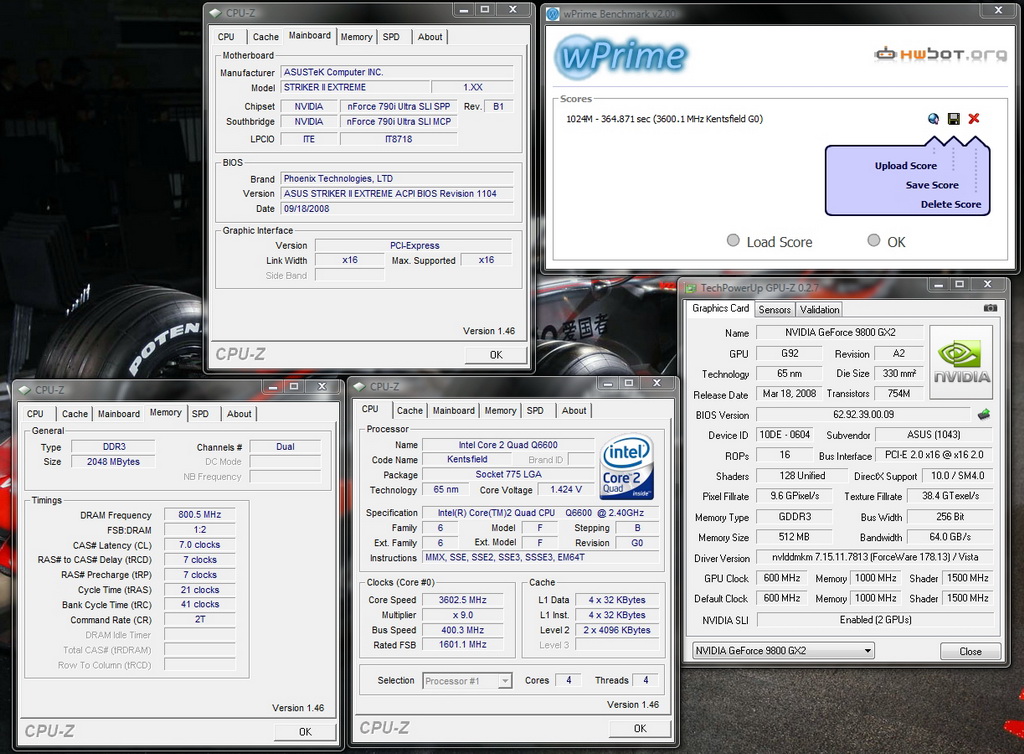Screen dimensions: 1024x754
Task: Open About tab in bottom-center CPU-Z window
Action: tap(574, 411)
